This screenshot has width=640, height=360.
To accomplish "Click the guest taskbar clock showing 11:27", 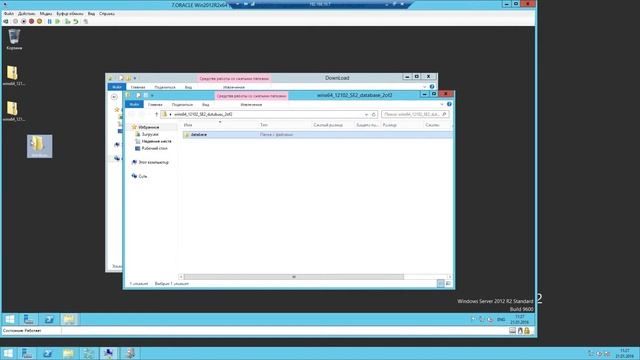I will pos(520,319).
